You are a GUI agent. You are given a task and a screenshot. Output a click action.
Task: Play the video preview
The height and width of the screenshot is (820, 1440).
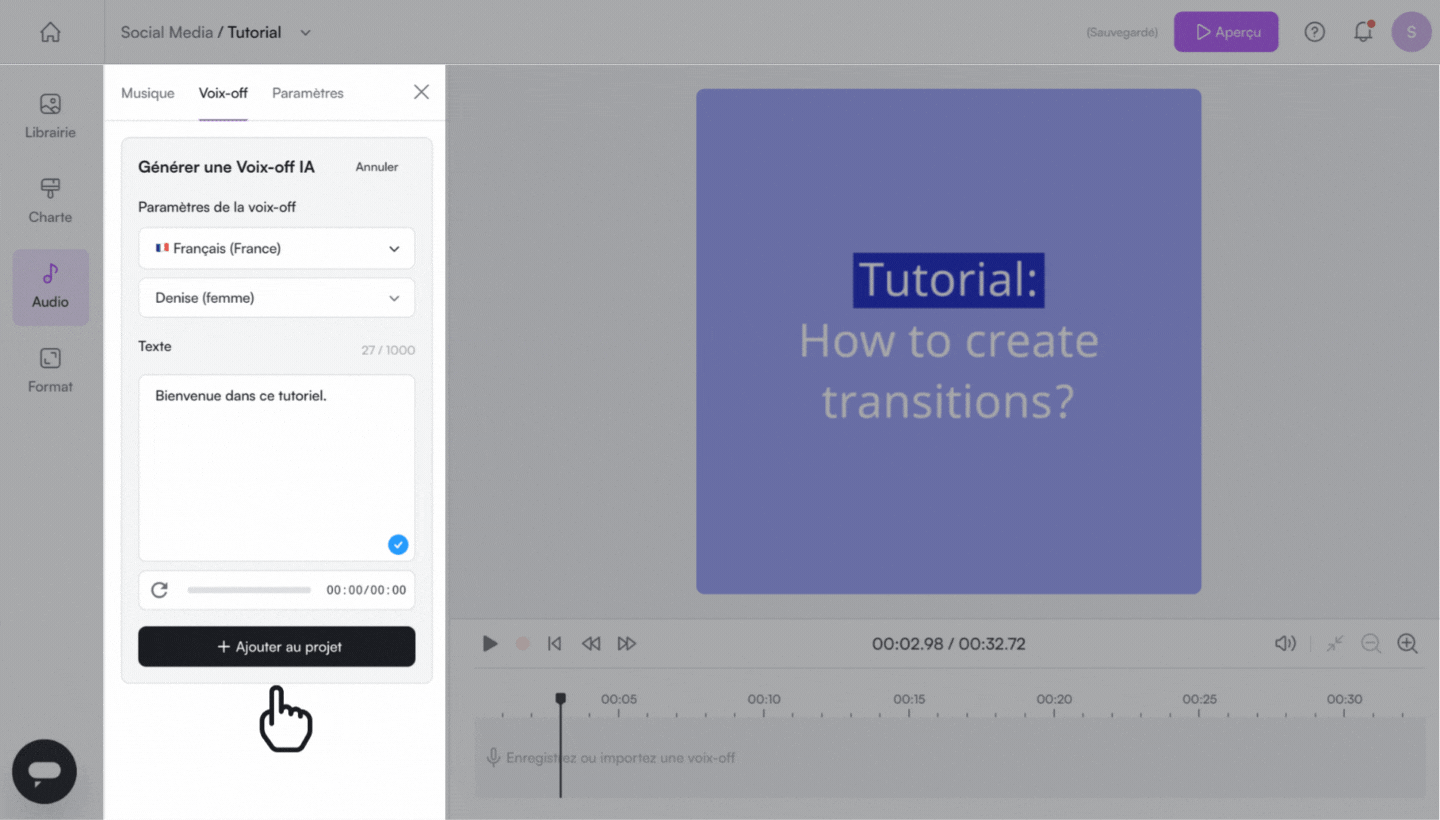tap(490, 644)
